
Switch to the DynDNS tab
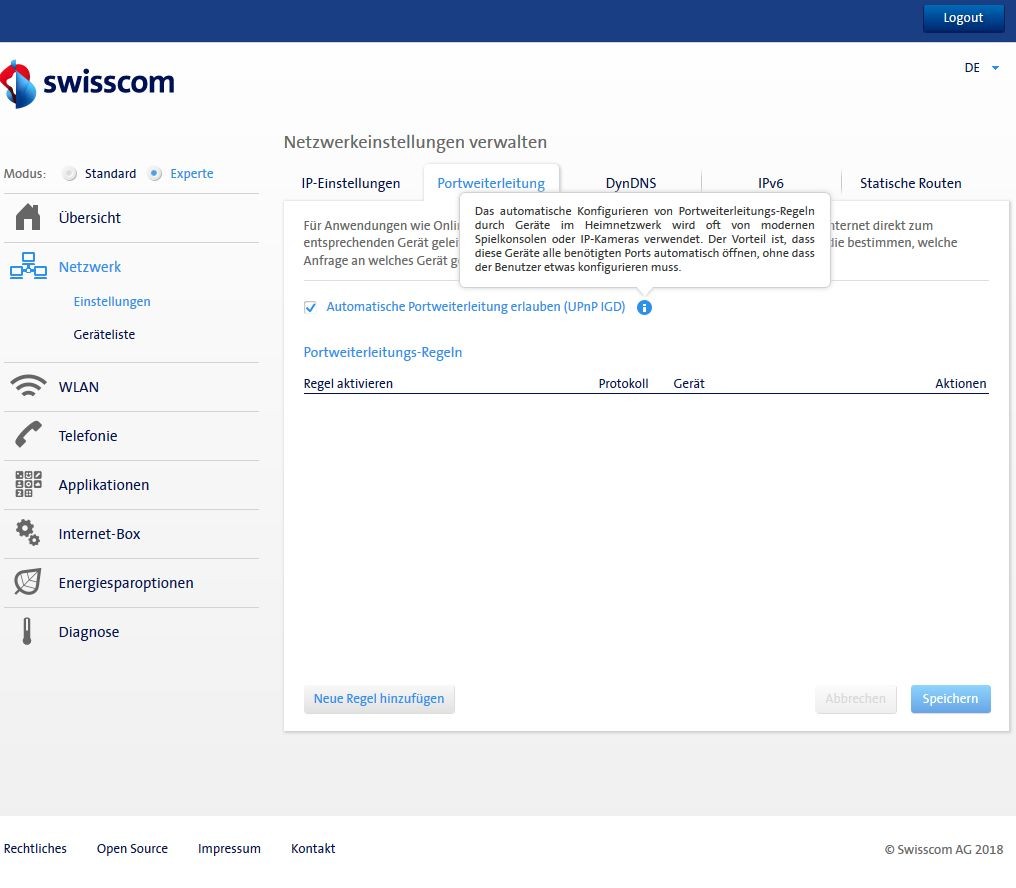(x=630, y=183)
